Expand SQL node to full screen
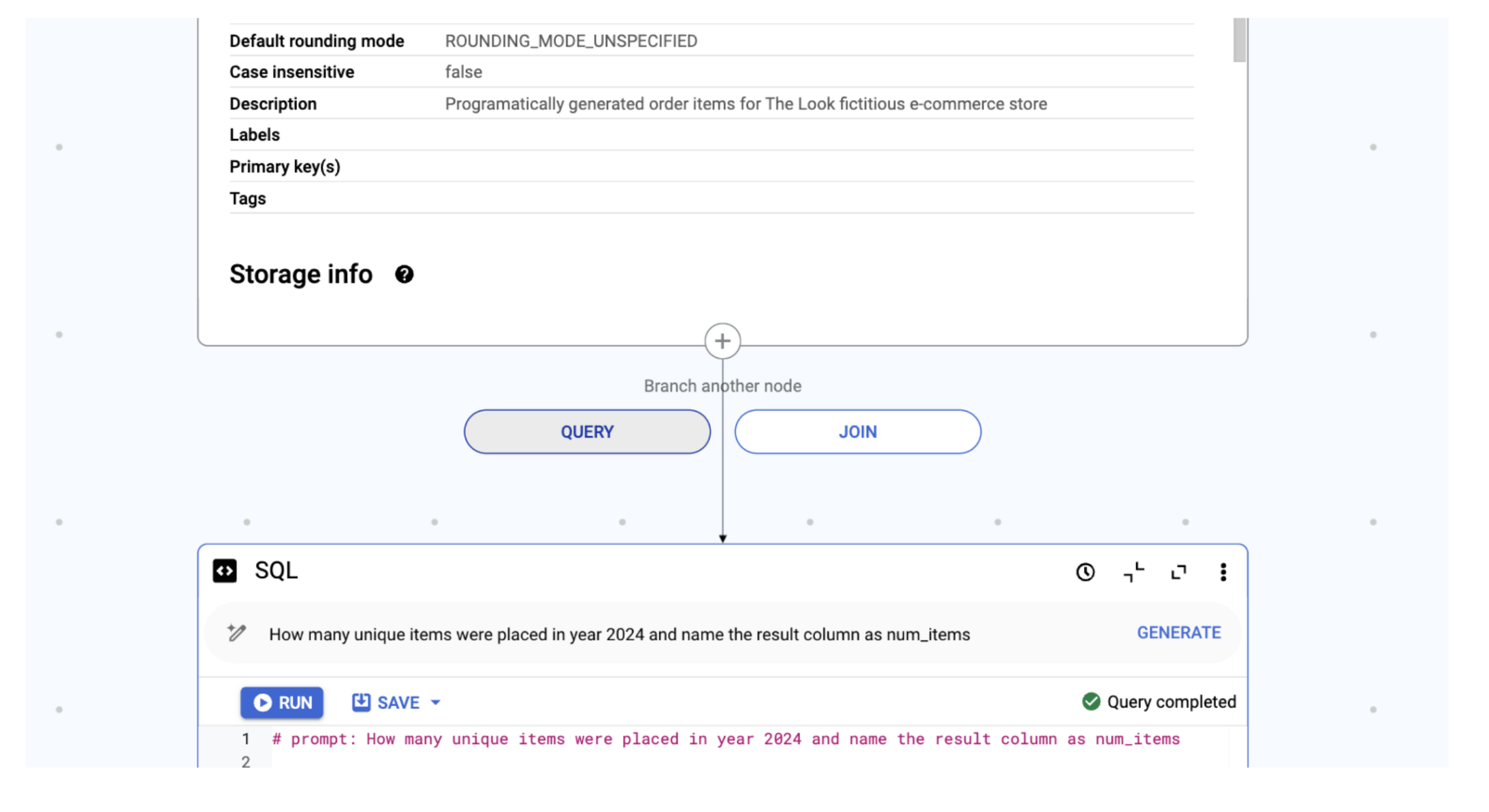 point(1178,572)
